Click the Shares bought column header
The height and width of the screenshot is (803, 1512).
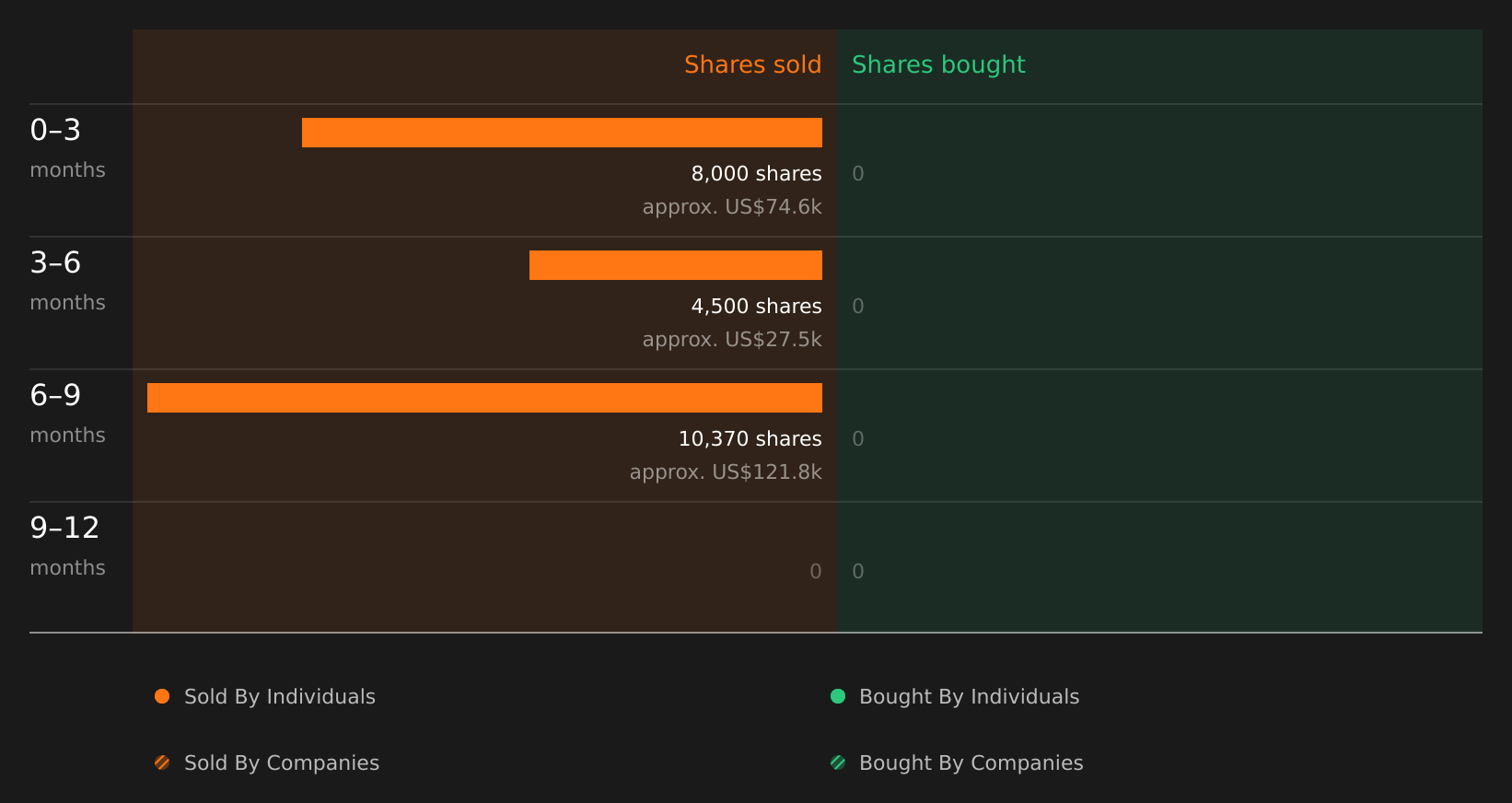click(x=938, y=65)
